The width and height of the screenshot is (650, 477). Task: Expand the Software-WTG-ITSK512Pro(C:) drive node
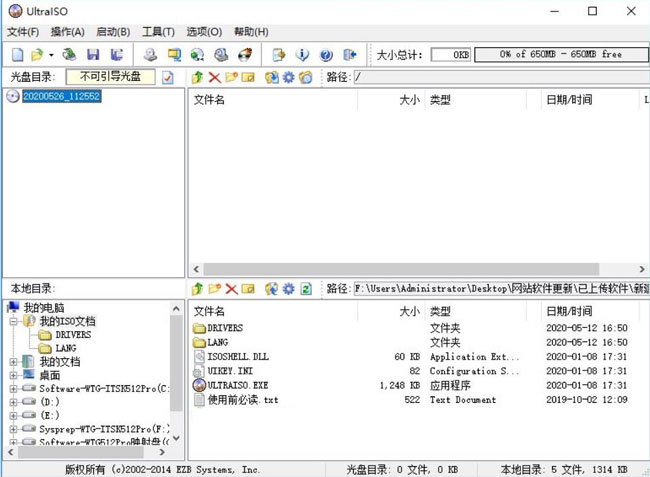(x=13, y=389)
